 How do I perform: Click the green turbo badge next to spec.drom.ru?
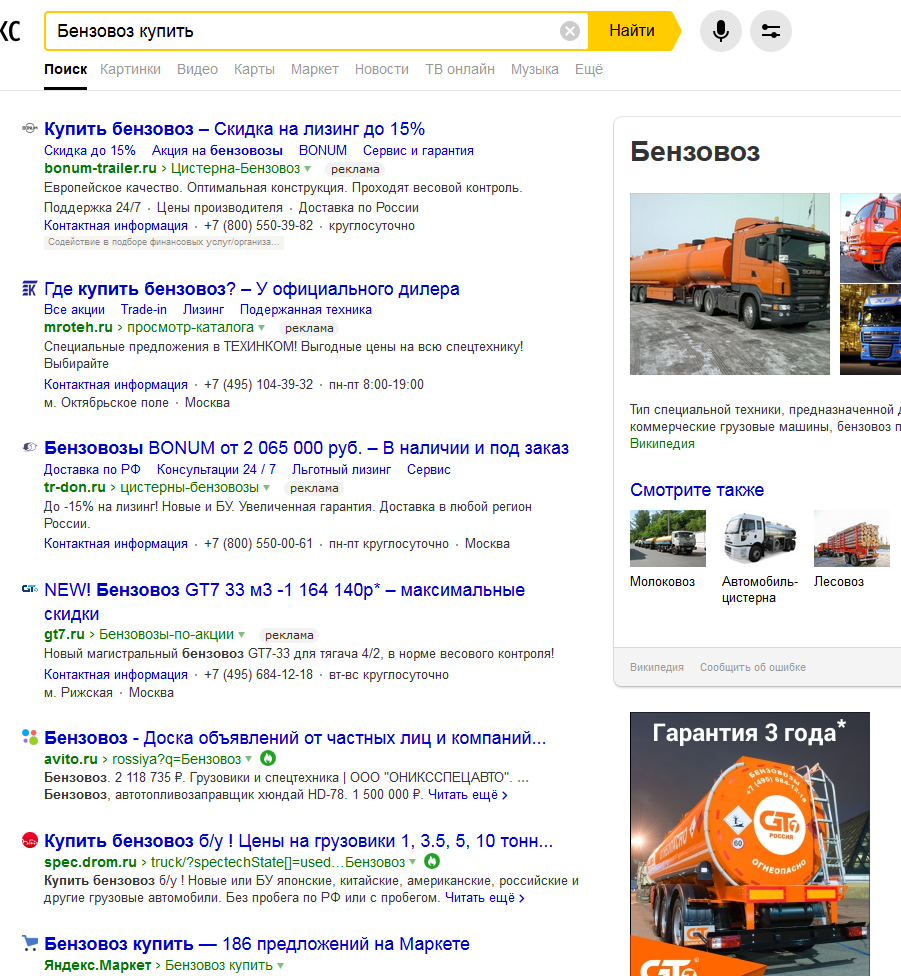pyautogui.click(x=431, y=861)
